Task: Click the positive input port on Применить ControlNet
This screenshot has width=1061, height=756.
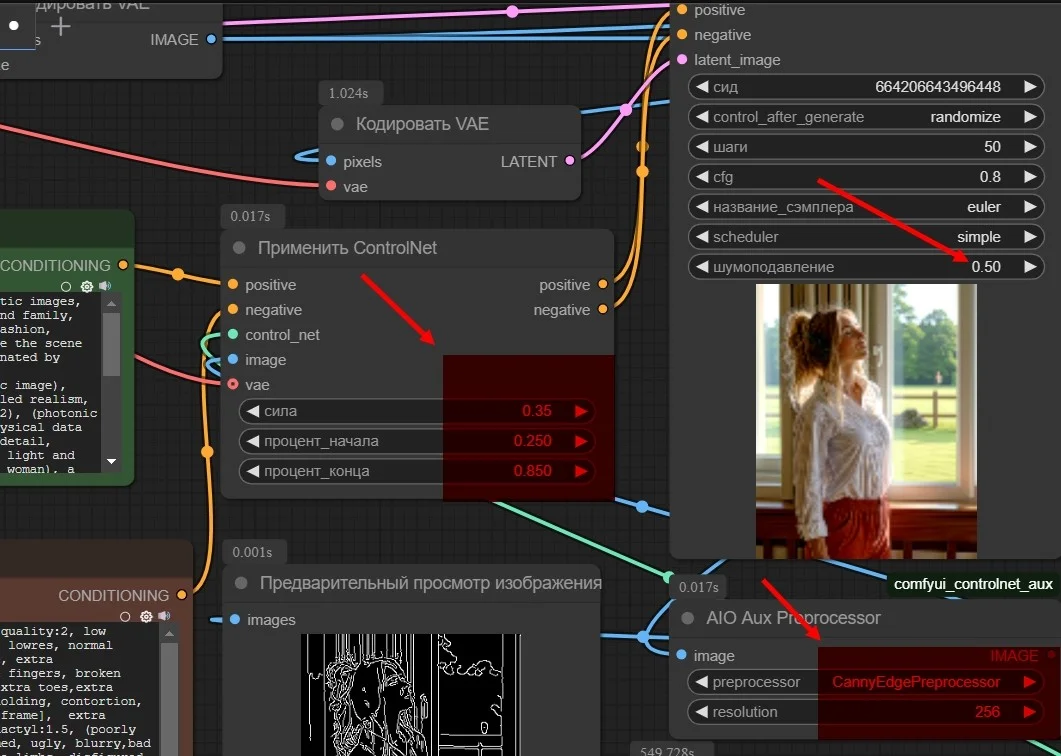Action: [233, 284]
